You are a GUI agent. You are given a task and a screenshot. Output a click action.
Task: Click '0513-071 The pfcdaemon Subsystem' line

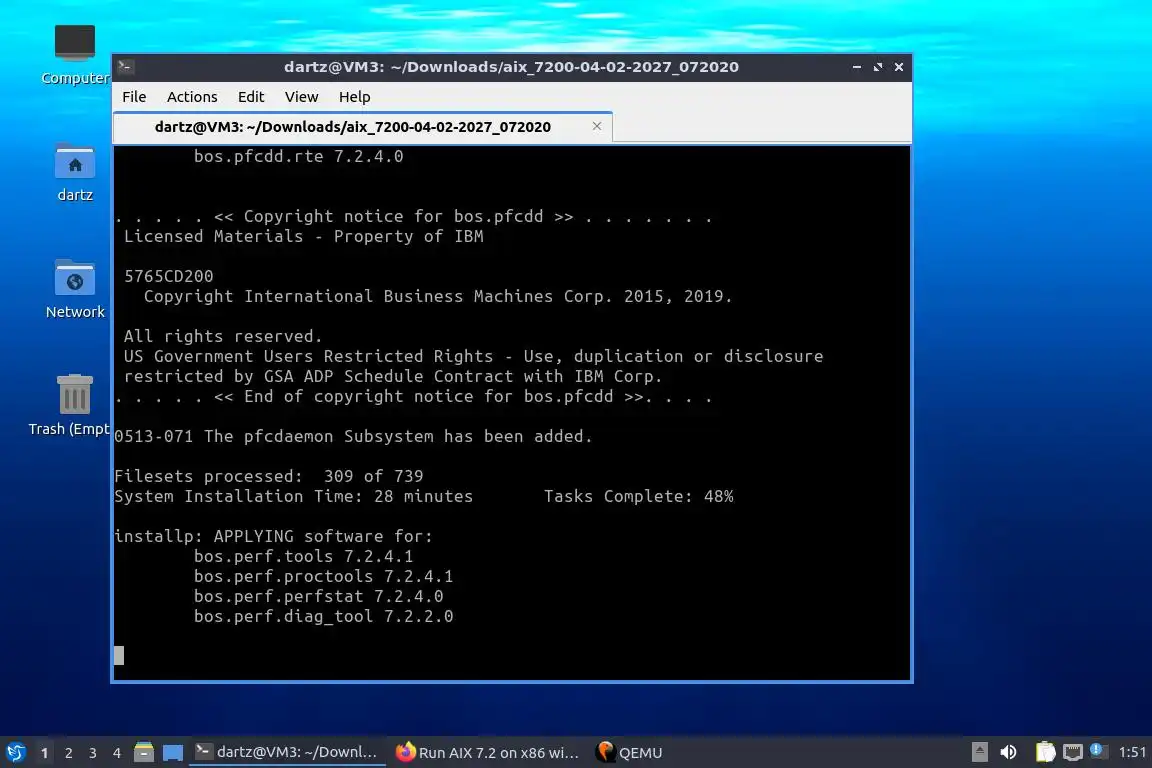click(x=353, y=437)
